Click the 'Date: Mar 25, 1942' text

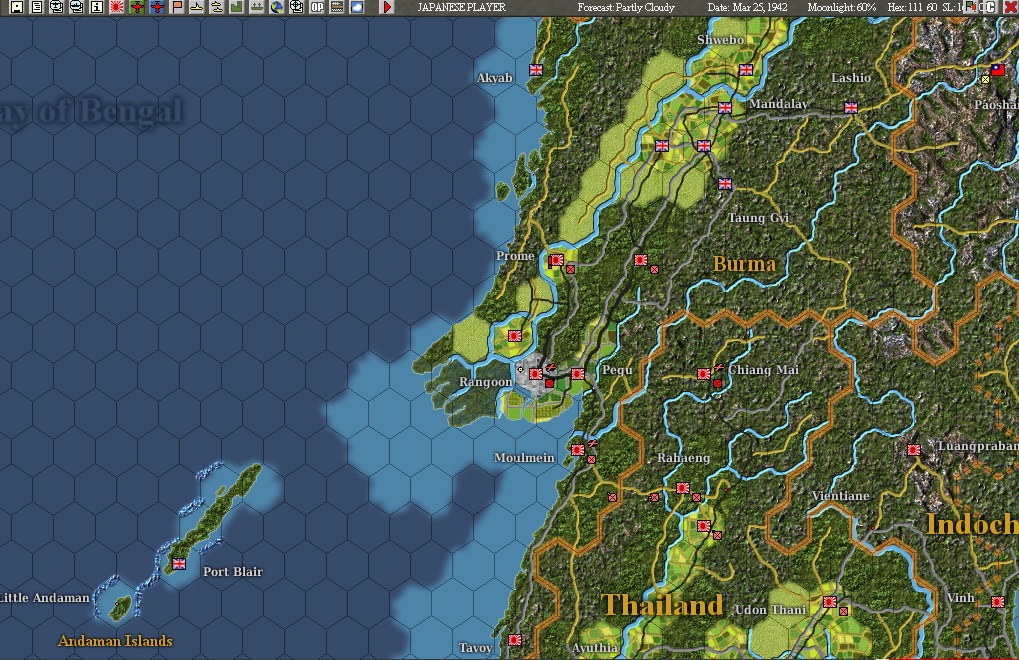(747, 7)
